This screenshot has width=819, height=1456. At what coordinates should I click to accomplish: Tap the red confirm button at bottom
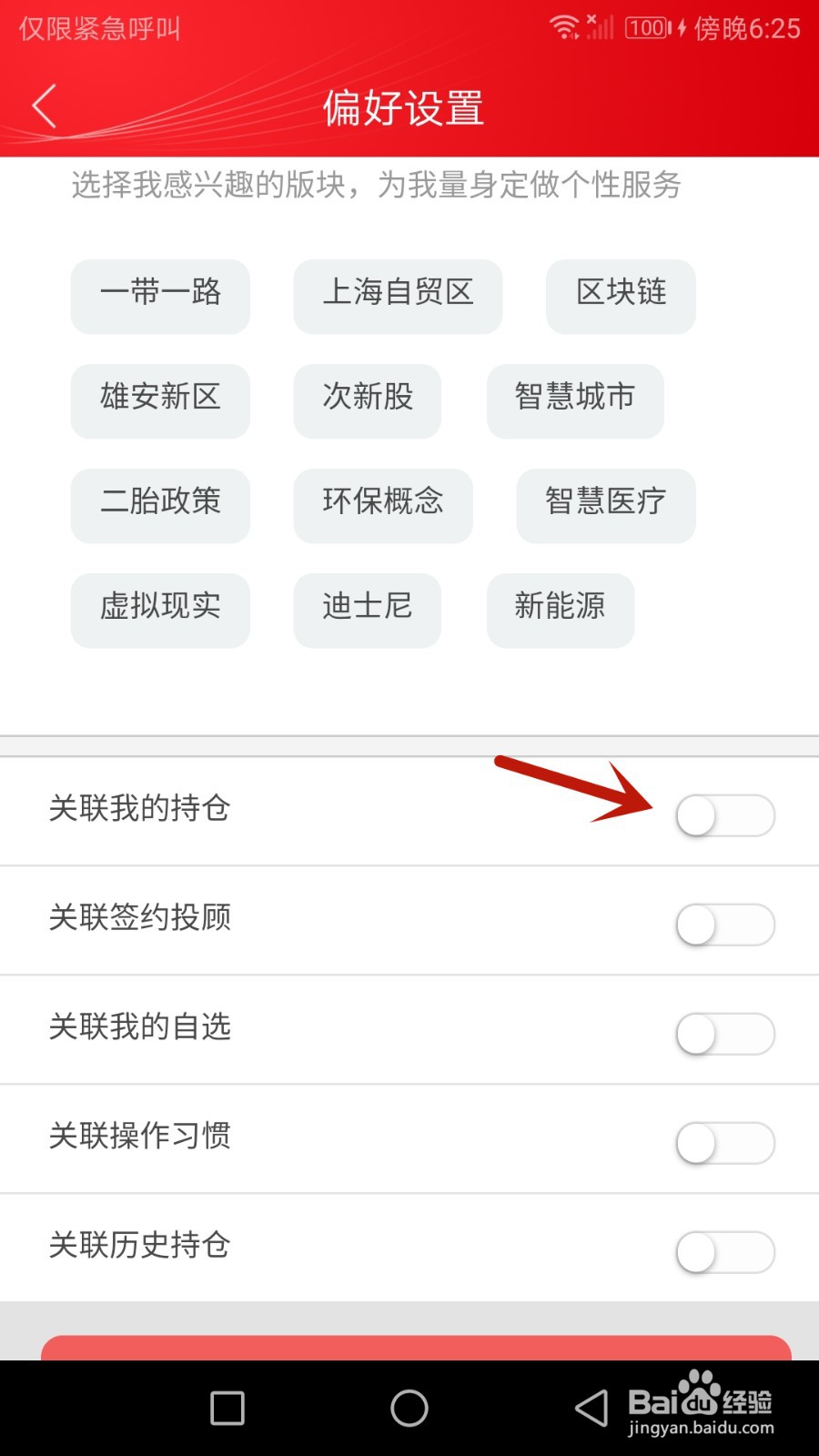tap(416, 1348)
